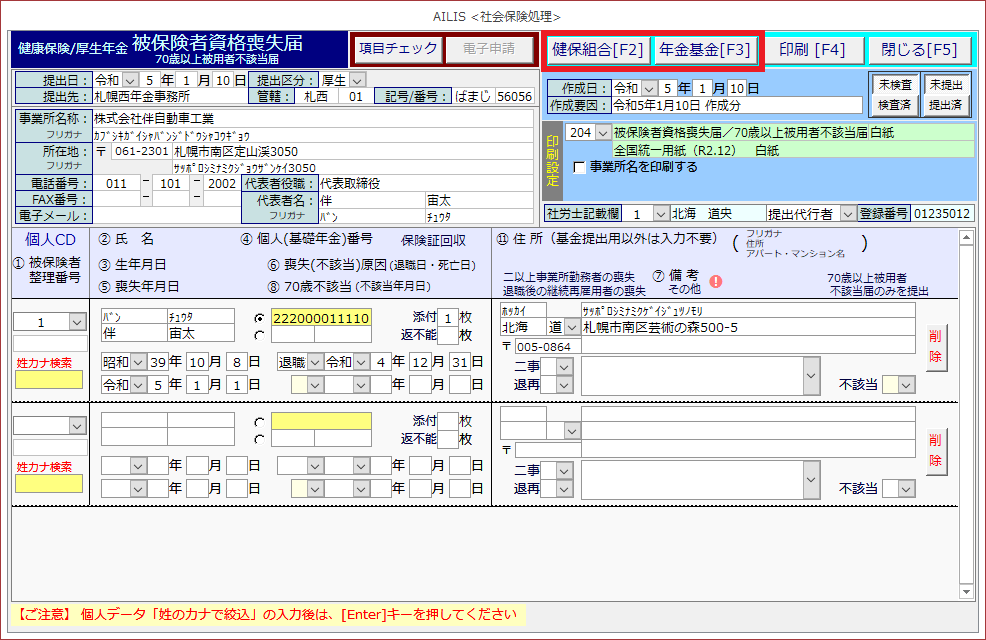Switch to 年金基金[F3] form
The image size is (986, 640).
pos(704,49)
